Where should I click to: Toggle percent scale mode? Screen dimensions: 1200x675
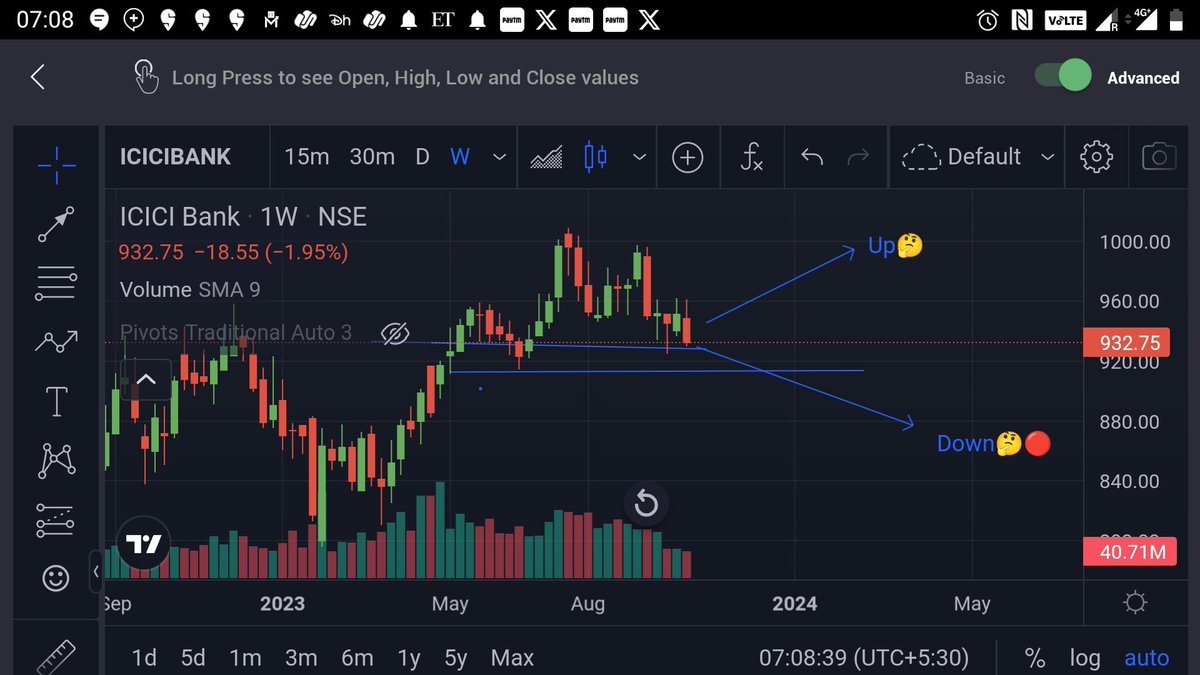pos(1035,658)
